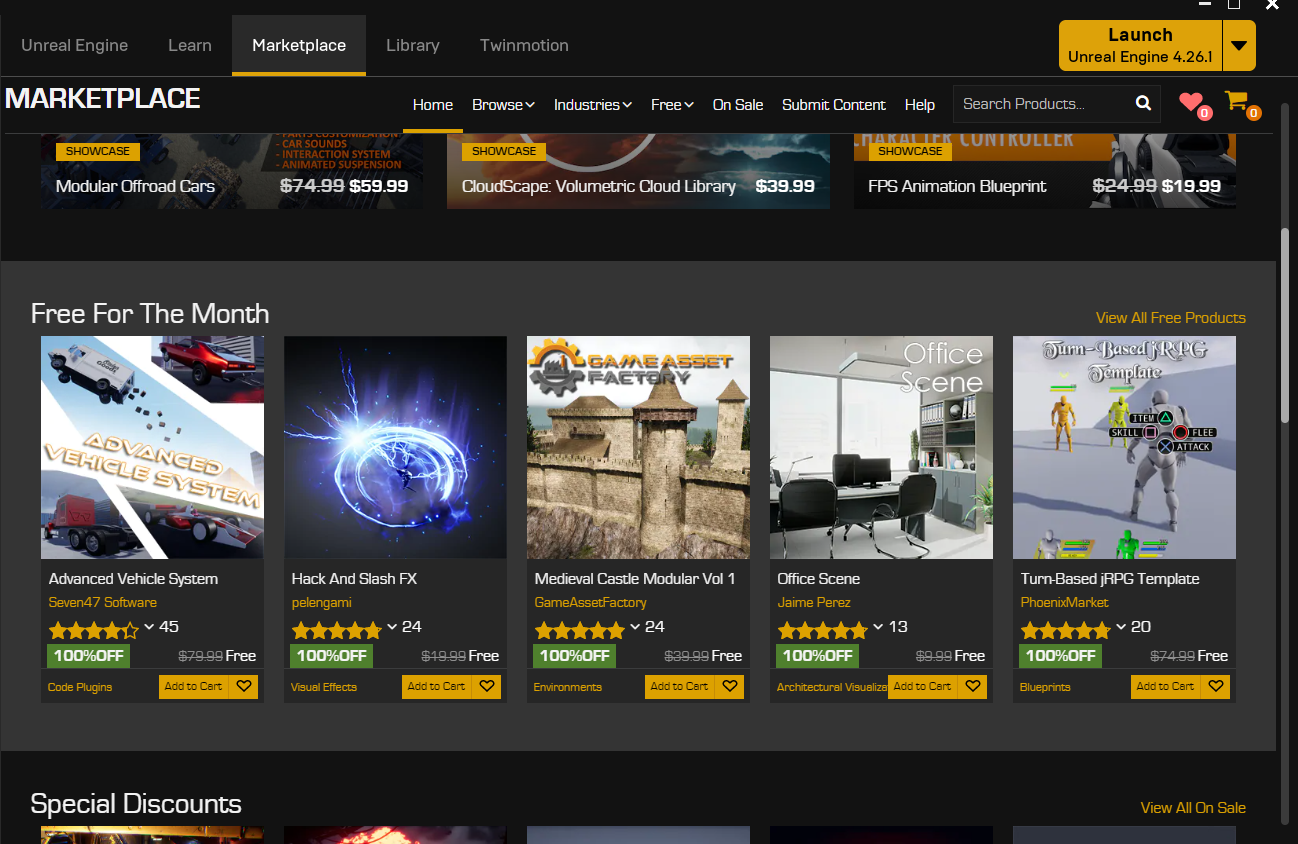Viewport: 1298px width, 844px height.
Task: Expand ratings breakdown for Turn-Based jRPG Template
Action: (x=1121, y=627)
